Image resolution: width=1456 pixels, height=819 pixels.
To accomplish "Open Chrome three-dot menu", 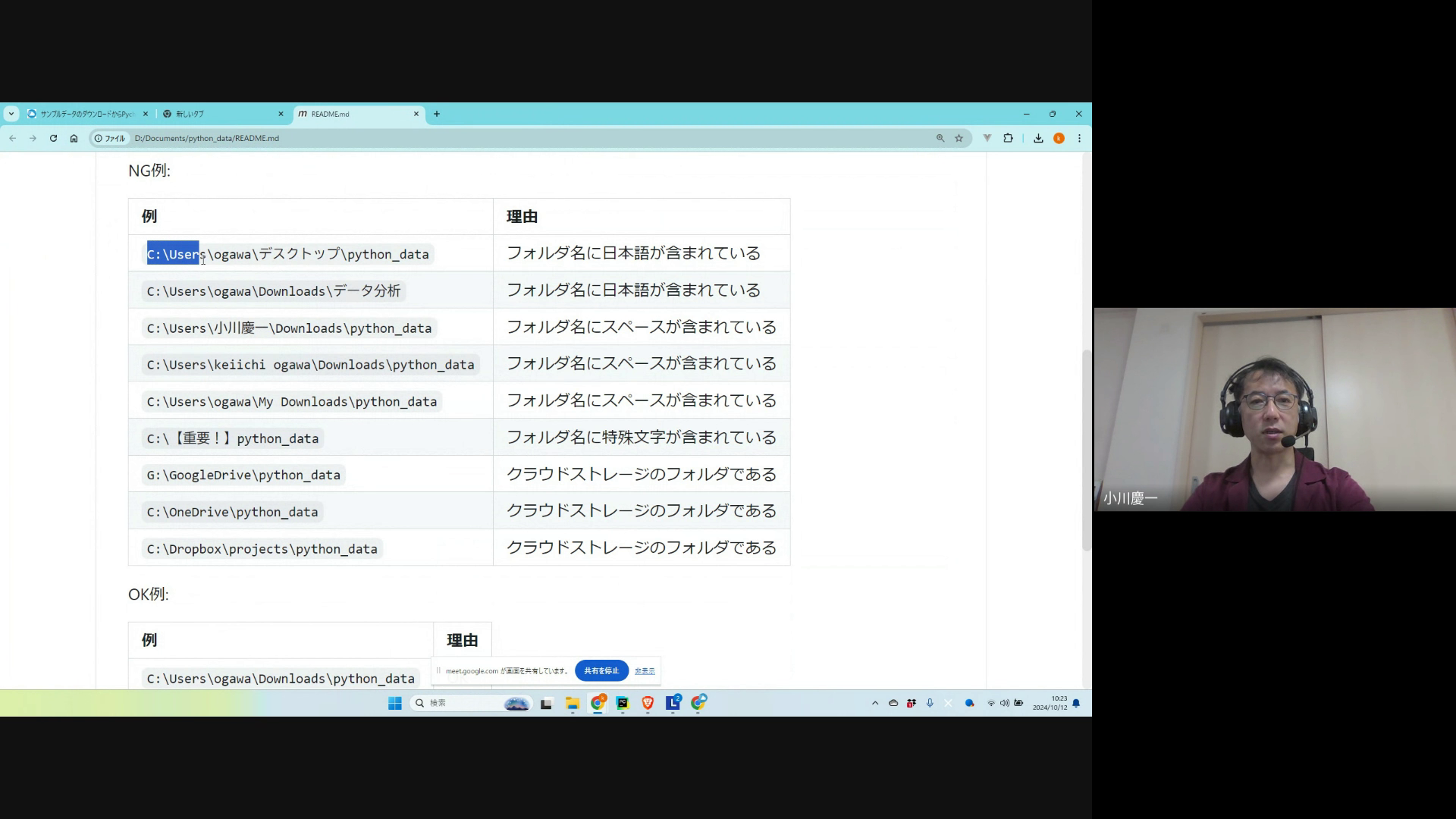I will point(1079,138).
